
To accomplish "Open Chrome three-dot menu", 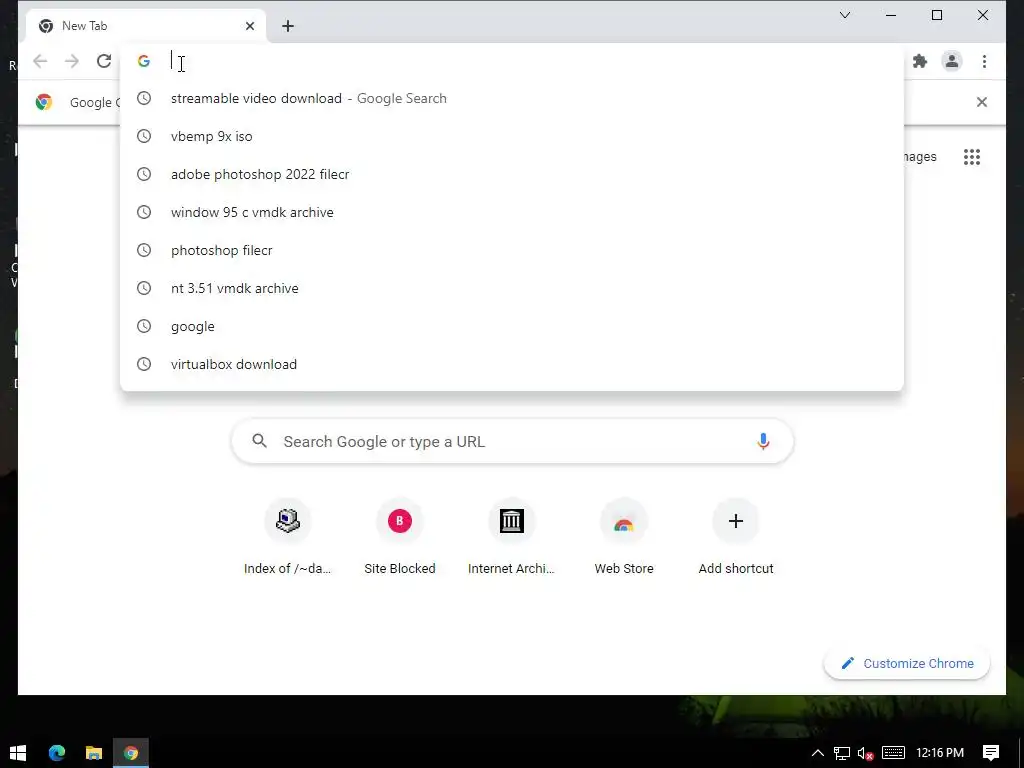I will click(x=984, y=61).
